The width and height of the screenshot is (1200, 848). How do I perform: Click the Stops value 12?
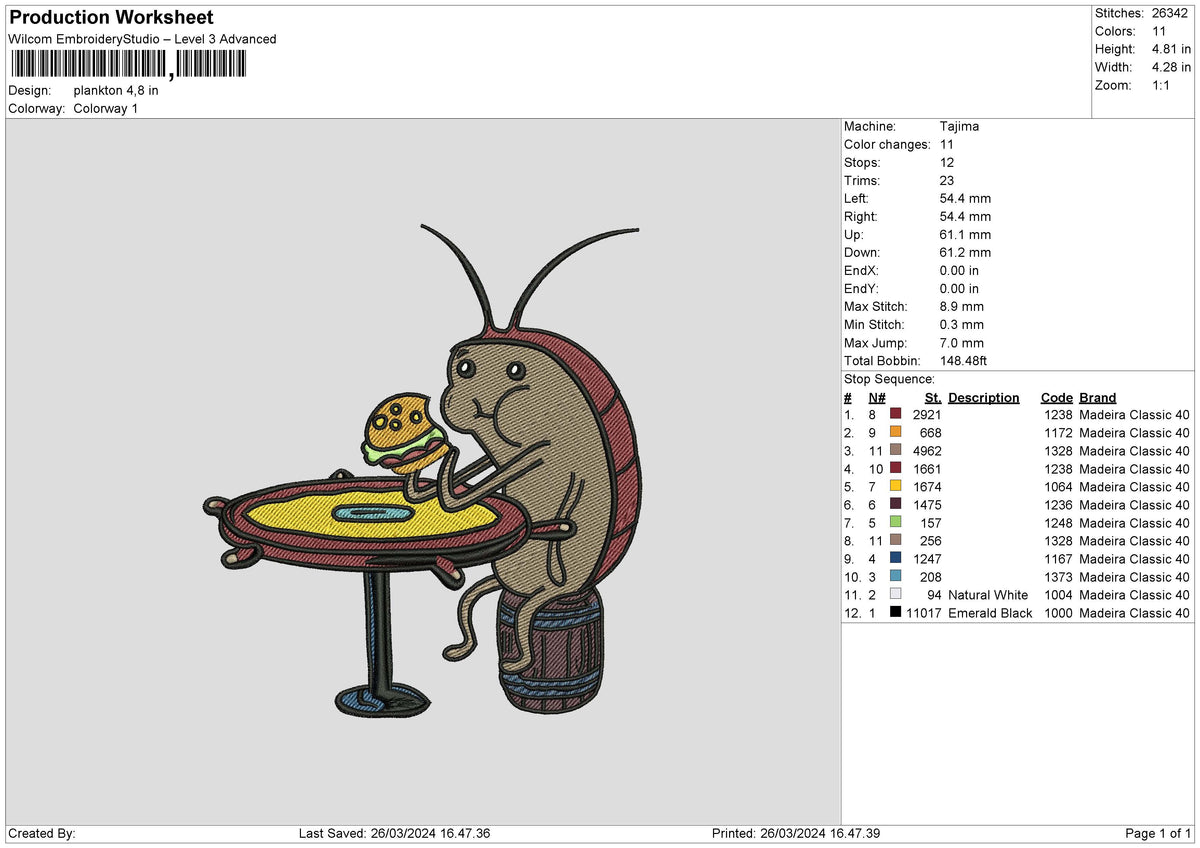(x=947, y=162)
